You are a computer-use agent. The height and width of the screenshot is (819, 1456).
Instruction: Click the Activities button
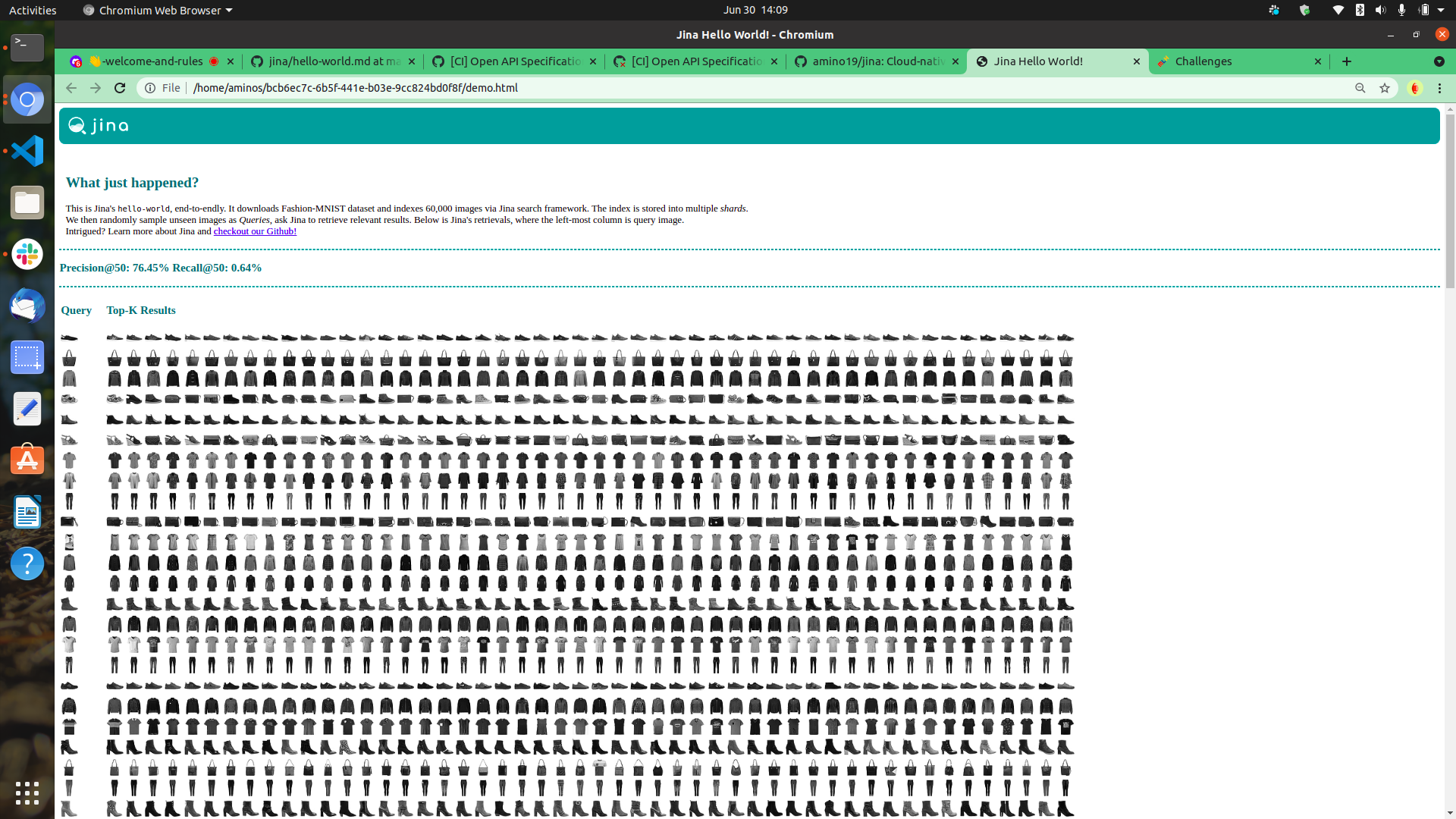click(x=33, y=10)
